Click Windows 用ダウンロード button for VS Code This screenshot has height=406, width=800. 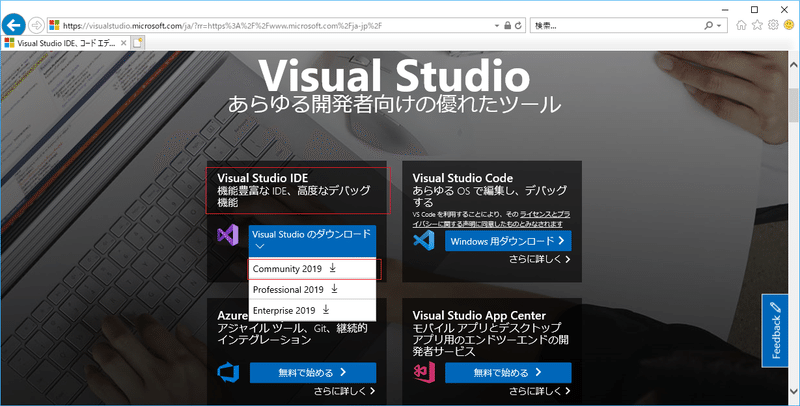508,241
